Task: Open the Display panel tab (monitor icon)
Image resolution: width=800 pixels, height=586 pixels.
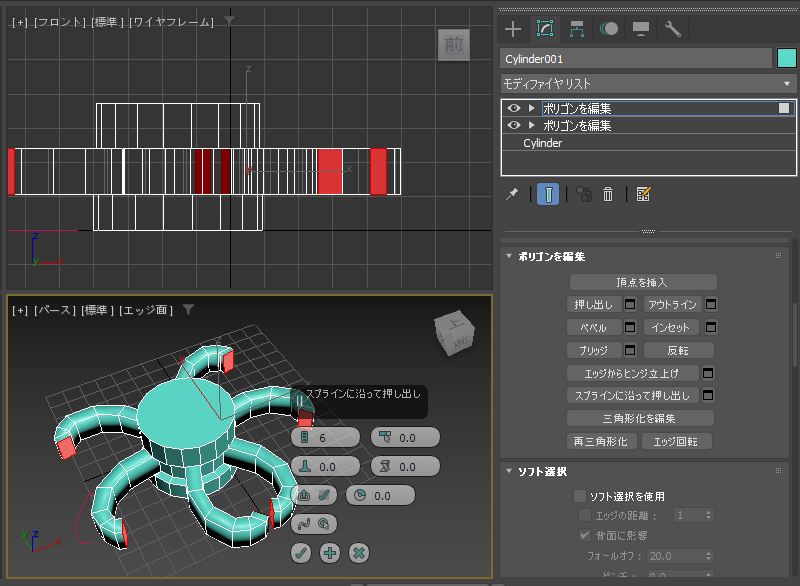Action: tap(641, 29)
